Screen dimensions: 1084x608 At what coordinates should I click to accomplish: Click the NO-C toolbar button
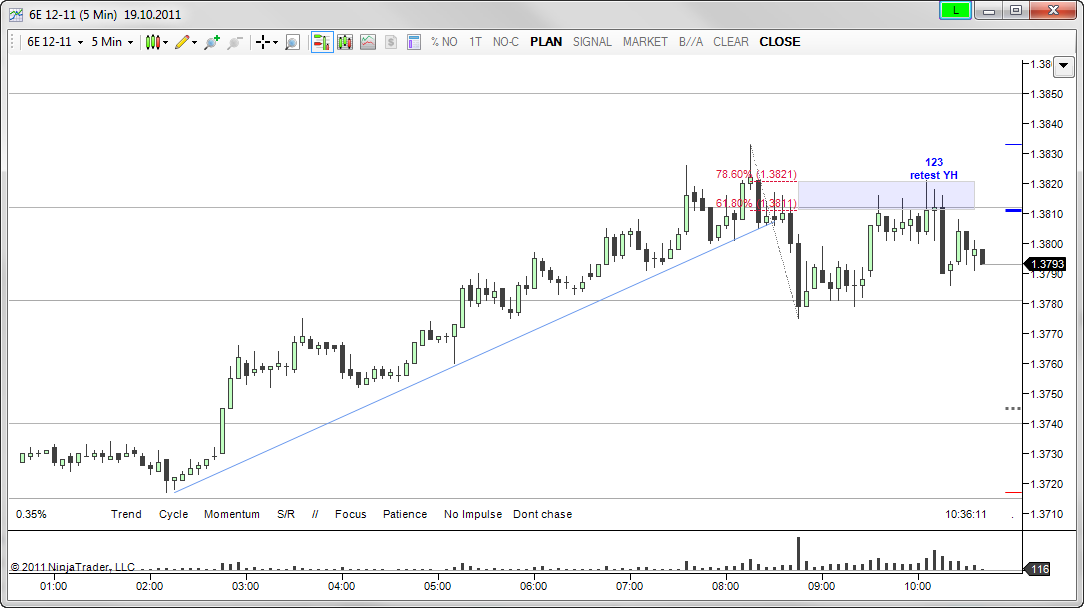coord(505,42)
